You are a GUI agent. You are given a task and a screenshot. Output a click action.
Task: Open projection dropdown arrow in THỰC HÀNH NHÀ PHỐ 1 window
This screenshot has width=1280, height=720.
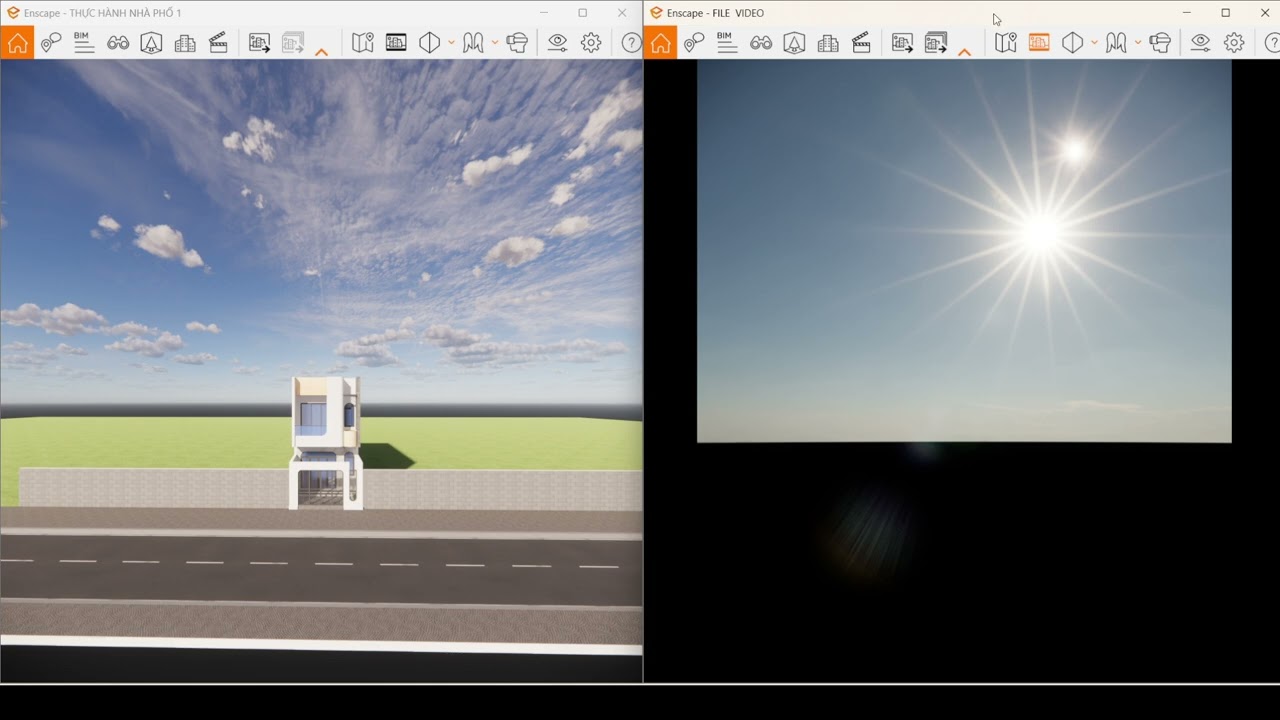click(x=451, y=43)
